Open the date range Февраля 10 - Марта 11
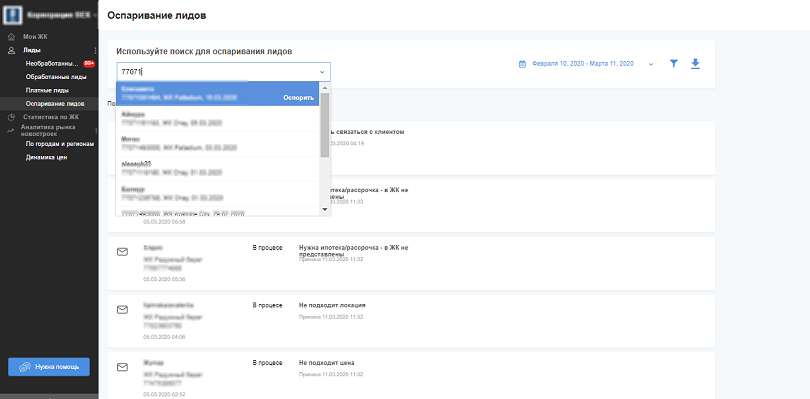Screen dimensions: 810x399 pyautogui.click(x=583, y=64)
